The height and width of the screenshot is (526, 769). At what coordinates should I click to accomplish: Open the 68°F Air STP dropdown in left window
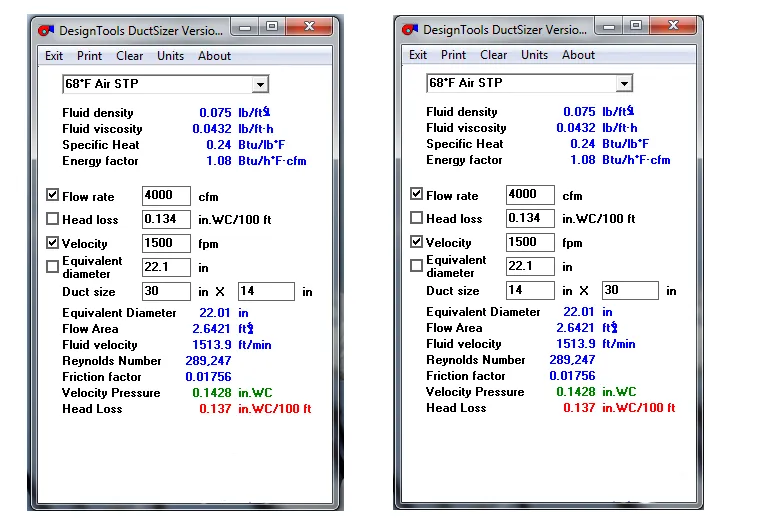click(260, 85)
